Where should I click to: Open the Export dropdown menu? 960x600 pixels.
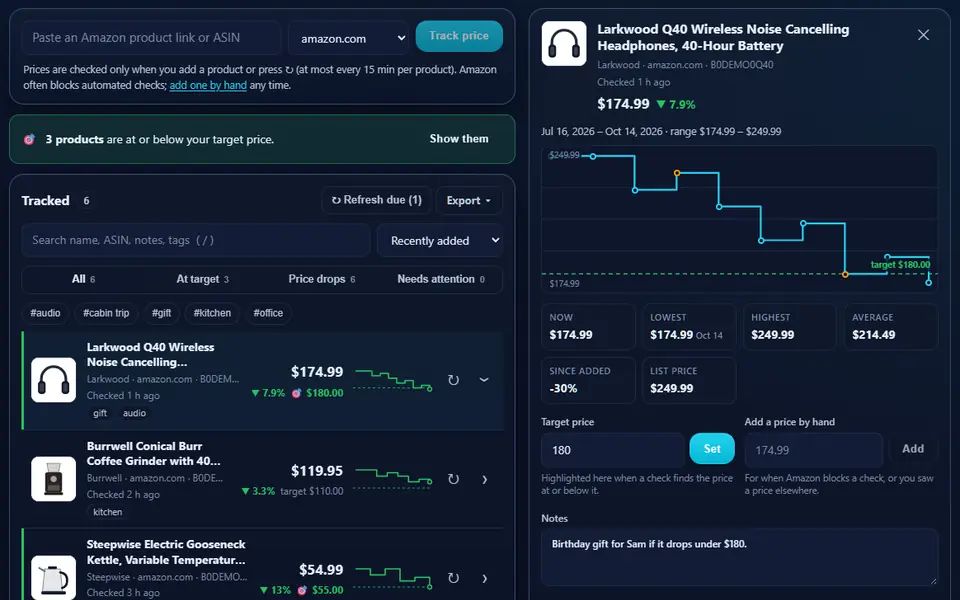[469, 200]
